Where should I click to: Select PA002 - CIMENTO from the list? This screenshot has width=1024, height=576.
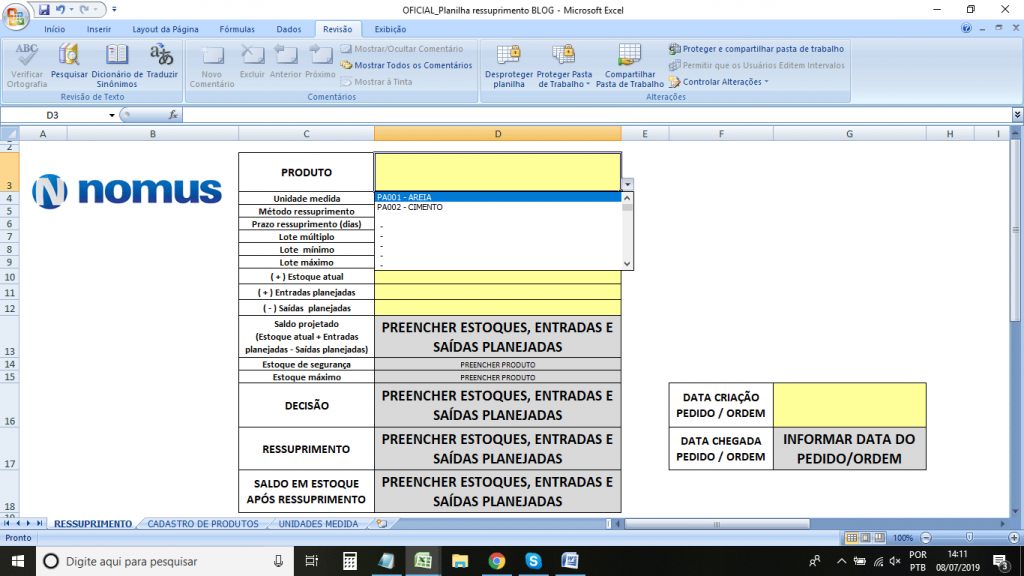[410, 207]
